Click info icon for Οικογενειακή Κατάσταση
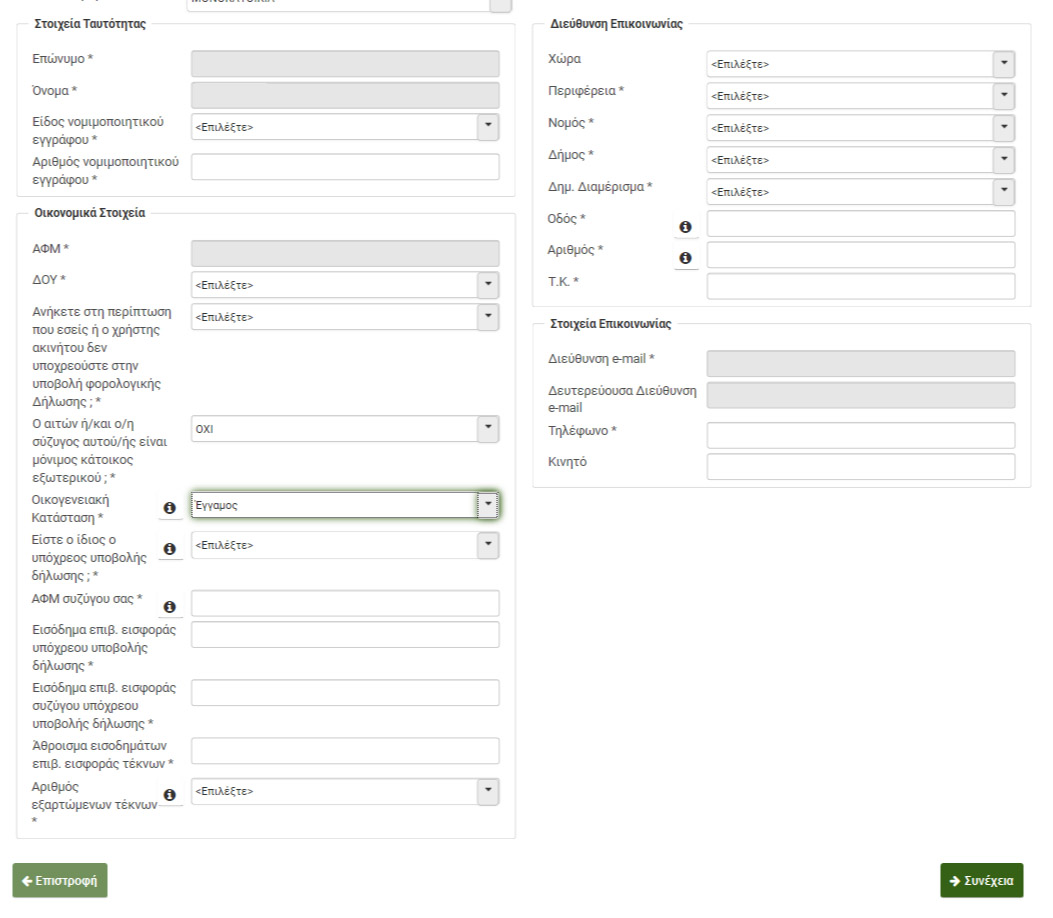 tap(169, 508)
